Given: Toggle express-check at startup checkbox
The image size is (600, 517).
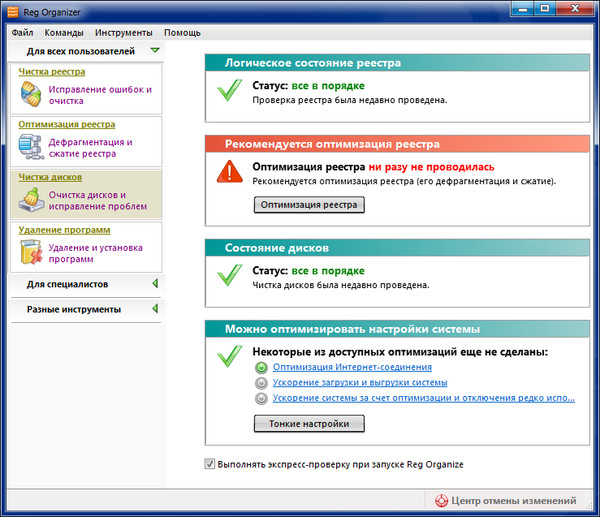Looking at the screenshot, I should coord(209,464).
